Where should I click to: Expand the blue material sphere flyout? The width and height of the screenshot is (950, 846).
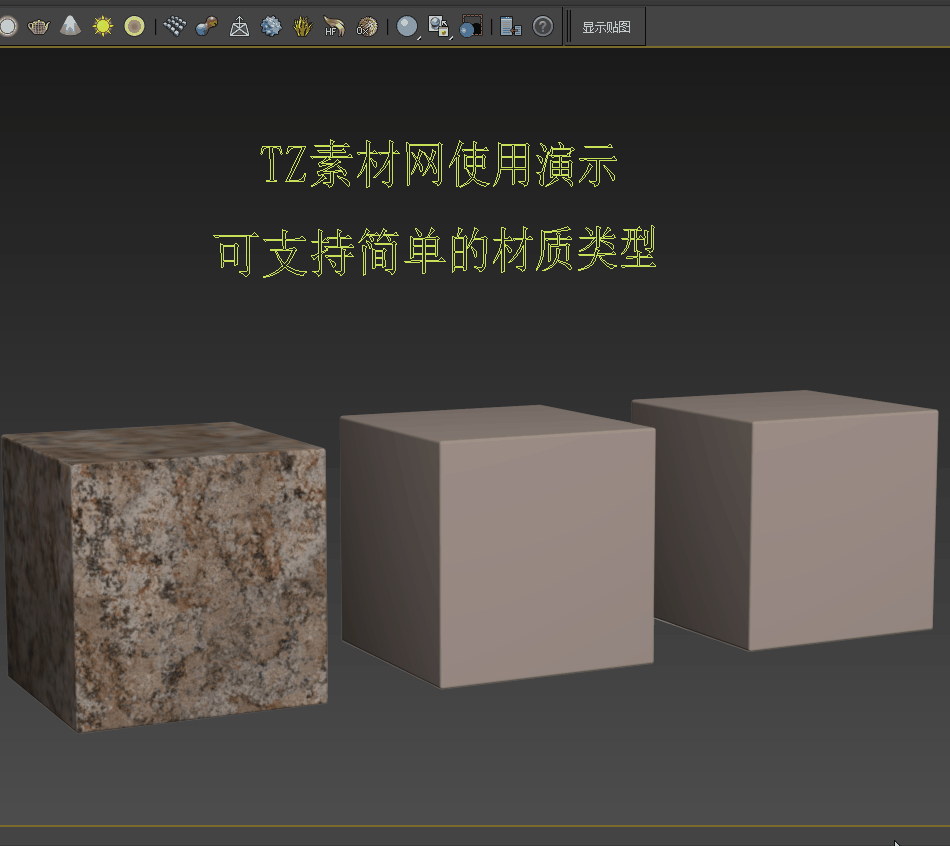coord(407,27)
